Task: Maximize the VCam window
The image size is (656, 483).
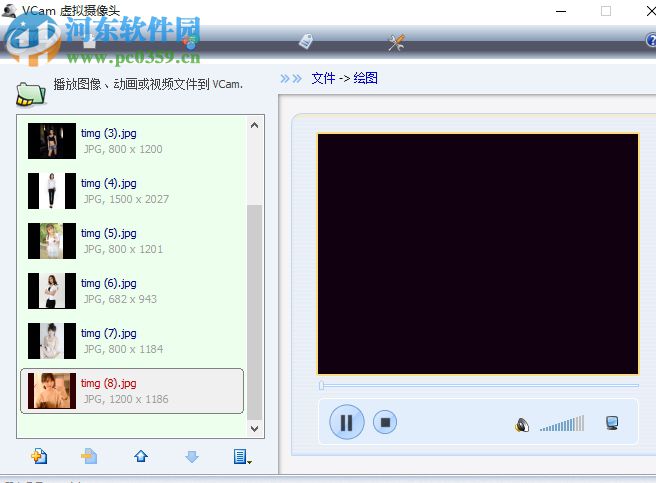Action: [606, 11]
